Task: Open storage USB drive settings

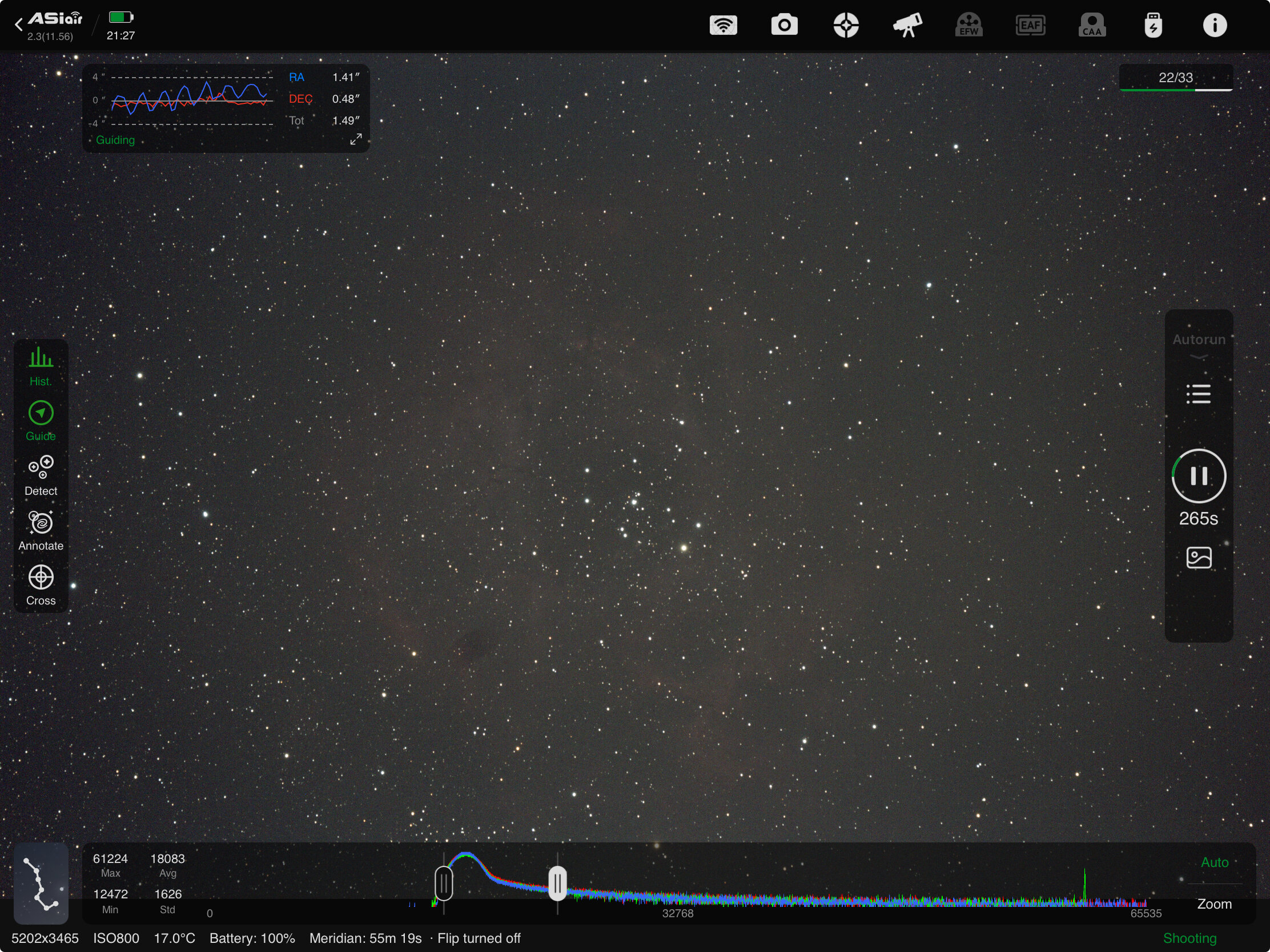Action: click(x=1153, y=25)
